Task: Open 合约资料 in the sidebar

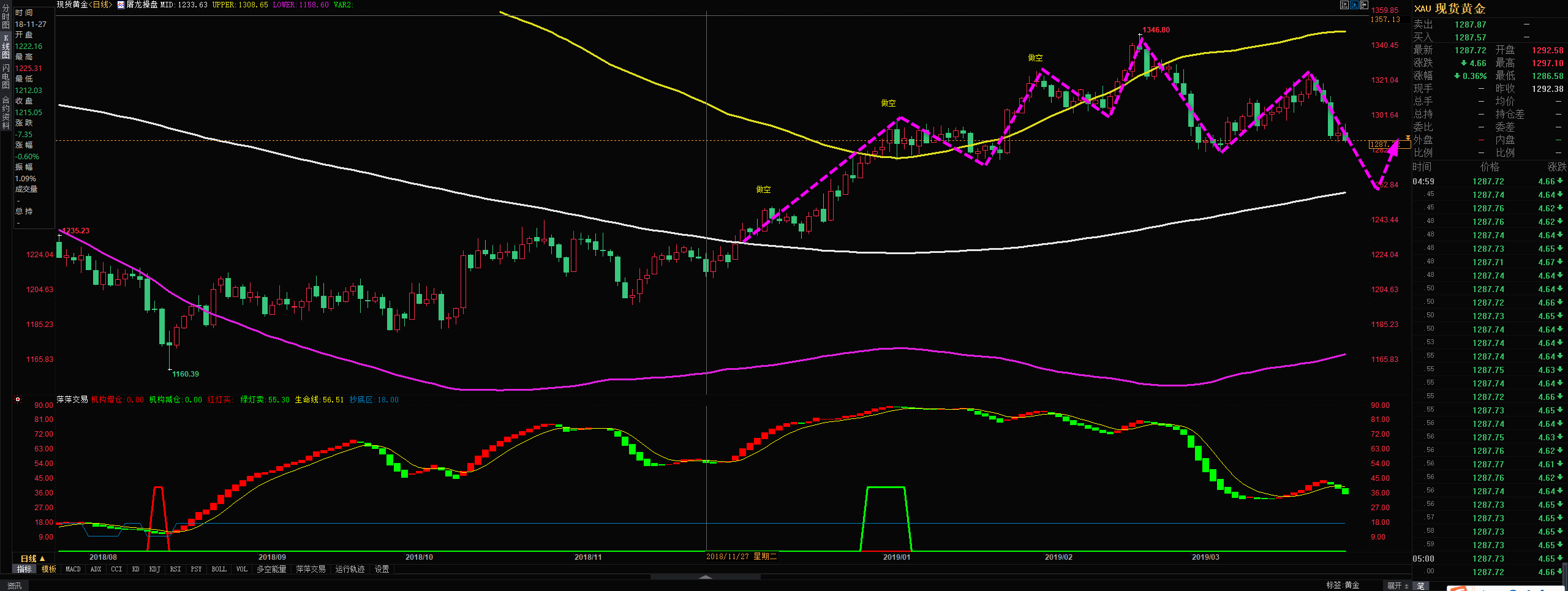Action: [6, 112]
